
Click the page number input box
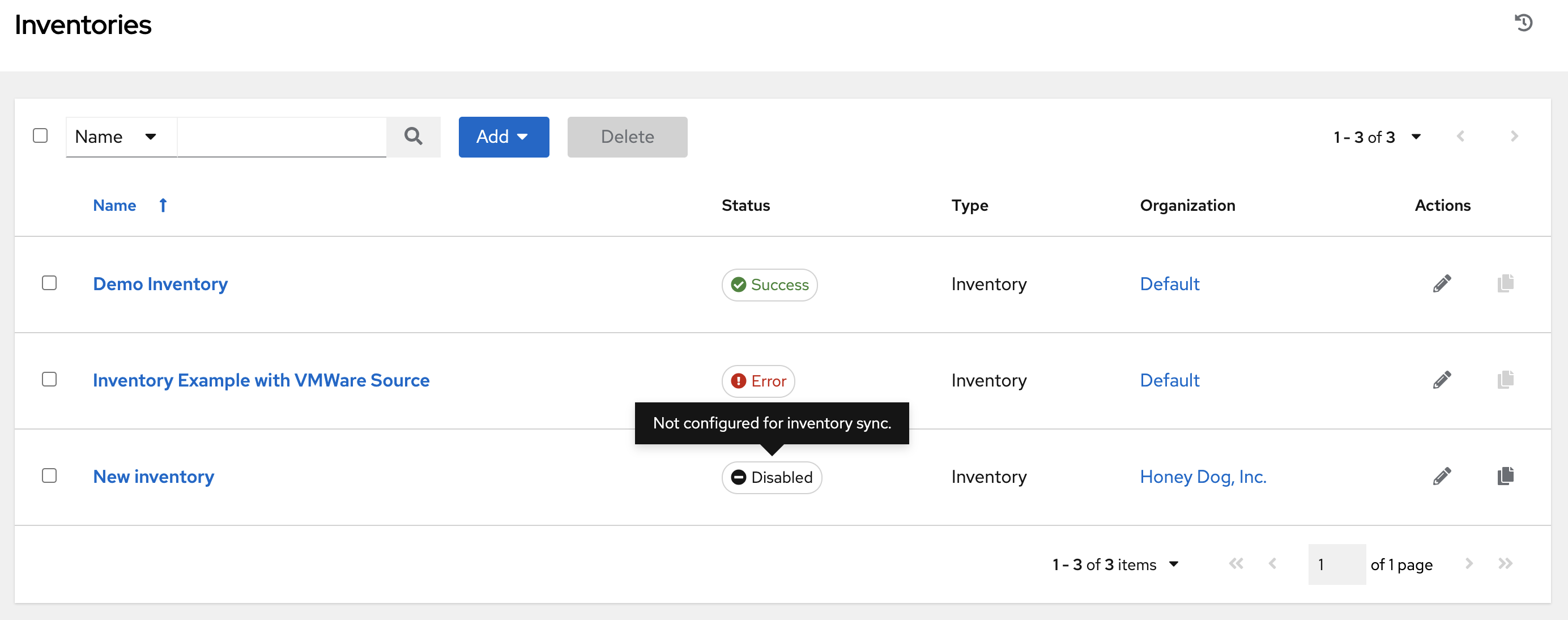1336,564
